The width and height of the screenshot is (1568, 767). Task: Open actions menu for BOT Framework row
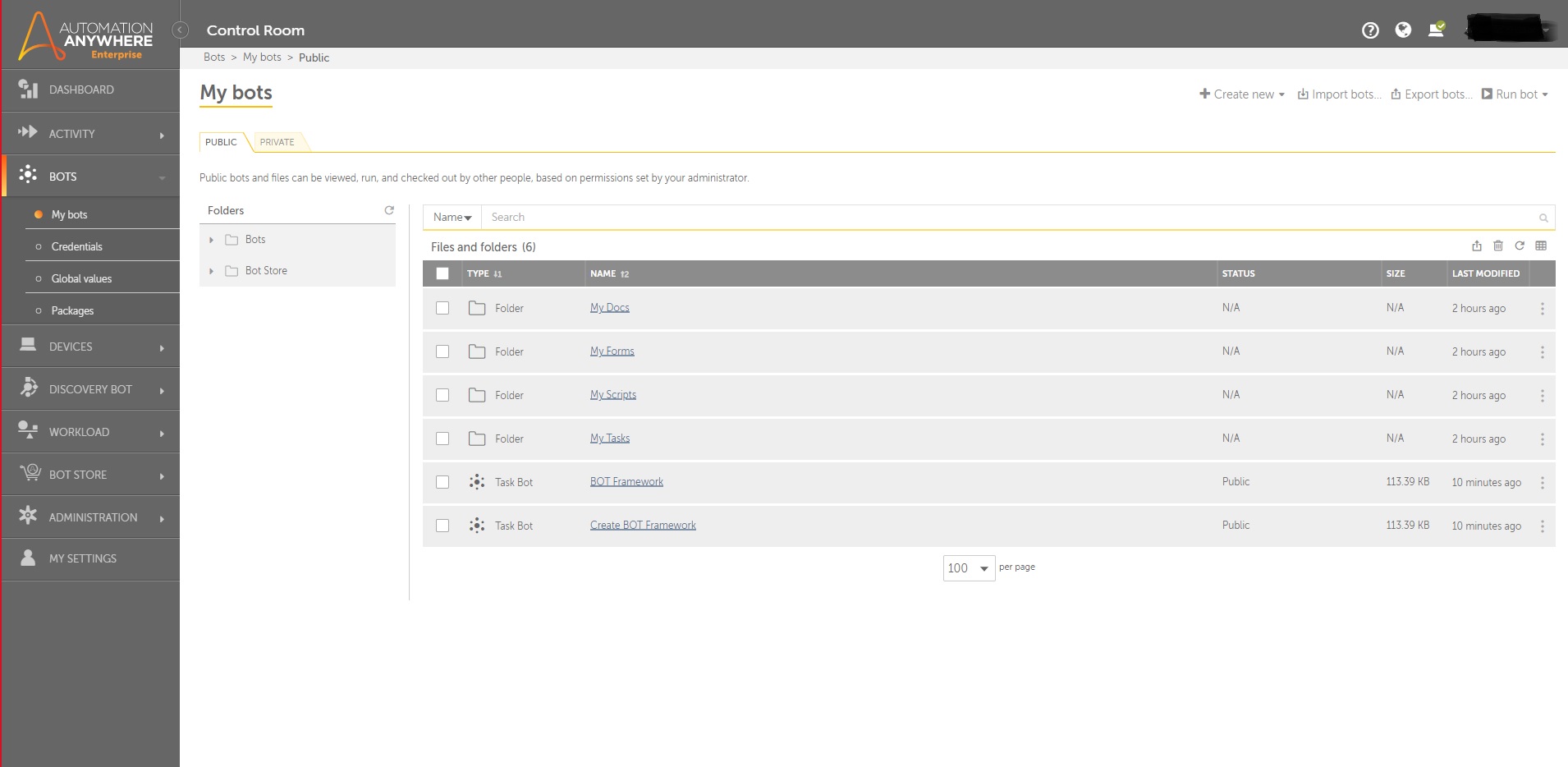1543,483
